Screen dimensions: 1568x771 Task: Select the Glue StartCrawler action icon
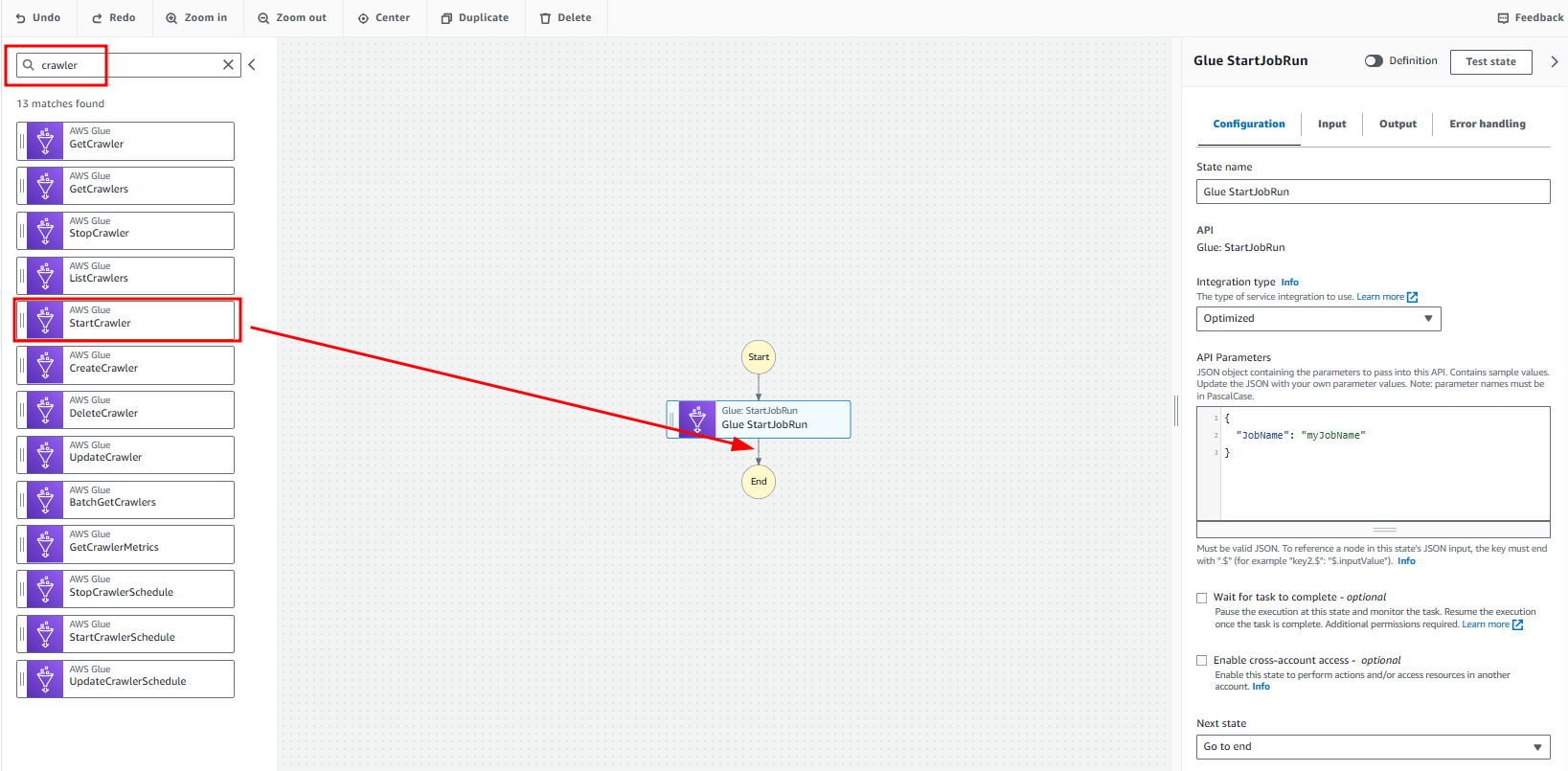coord(45,320)
